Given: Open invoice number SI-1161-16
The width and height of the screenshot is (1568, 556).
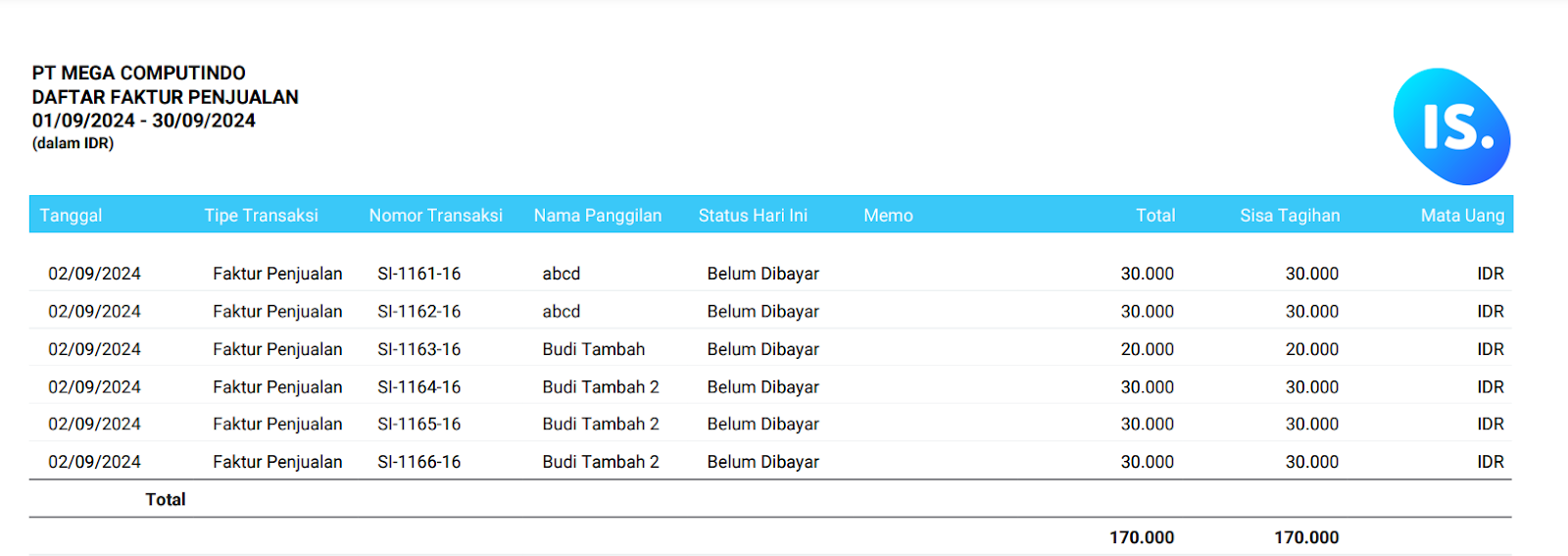Looking at the screenshot, I should pos(418,274).
